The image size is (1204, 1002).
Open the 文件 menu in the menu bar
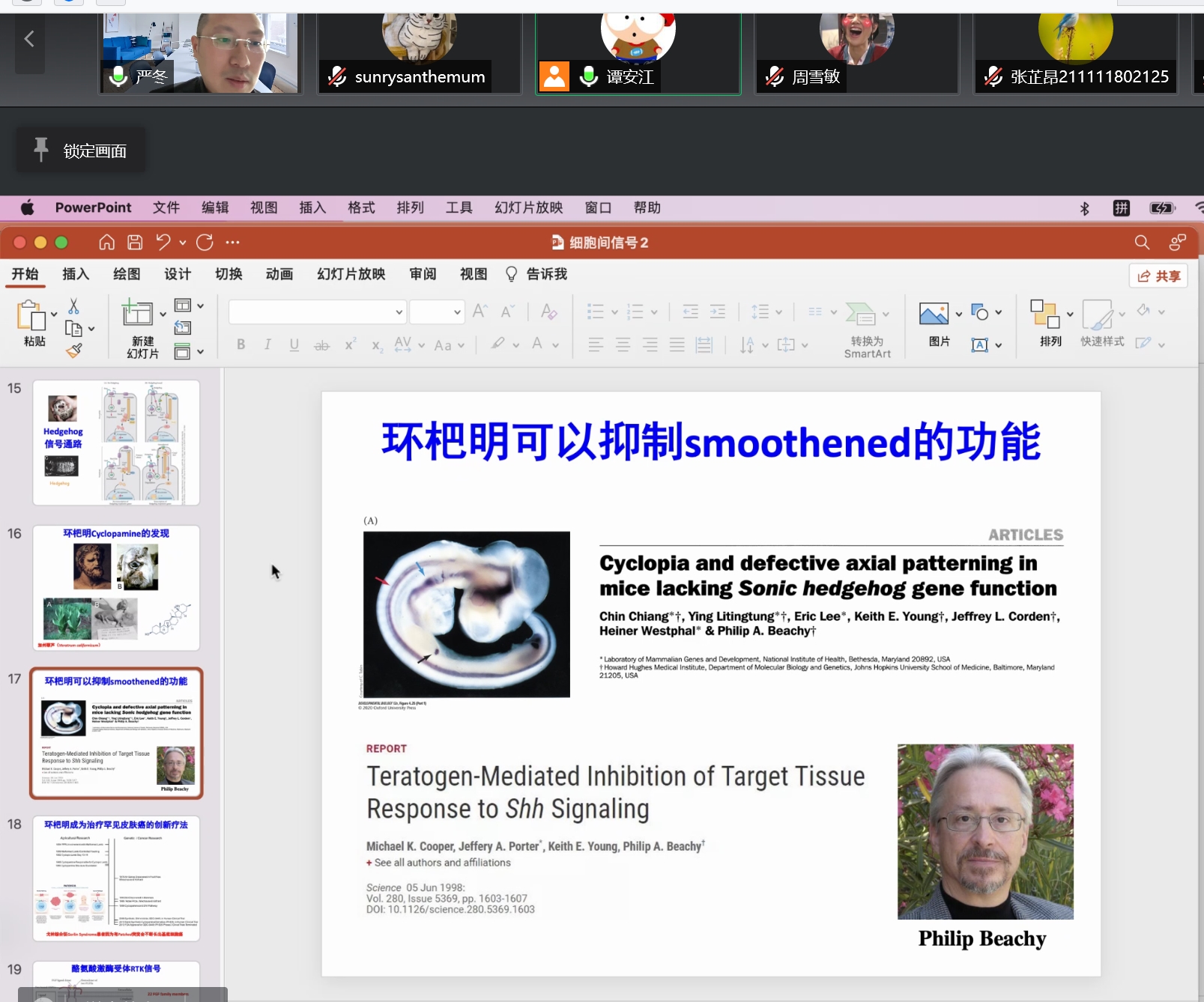tap(166, 207)
